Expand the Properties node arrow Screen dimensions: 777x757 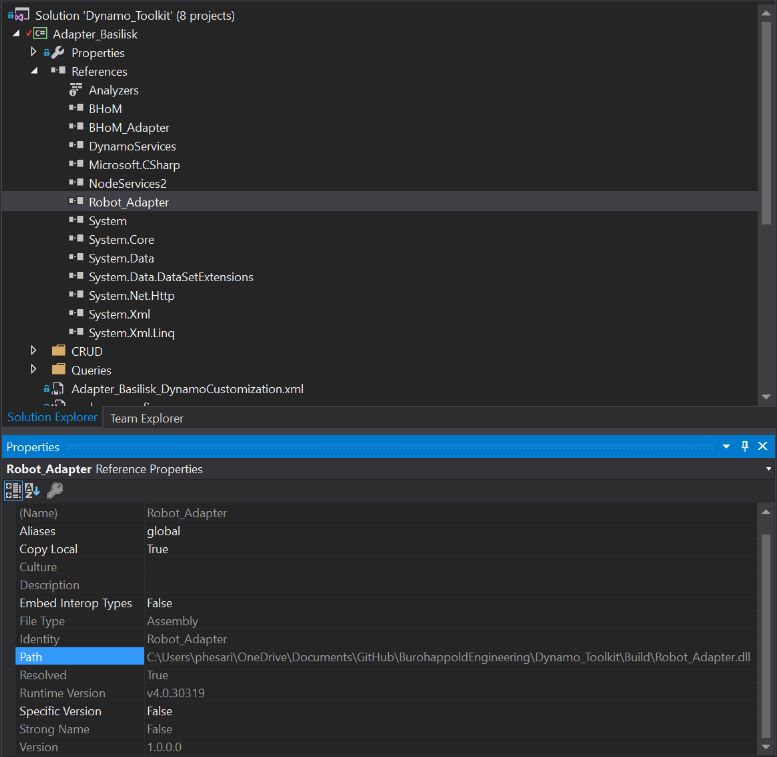(34, 52)
